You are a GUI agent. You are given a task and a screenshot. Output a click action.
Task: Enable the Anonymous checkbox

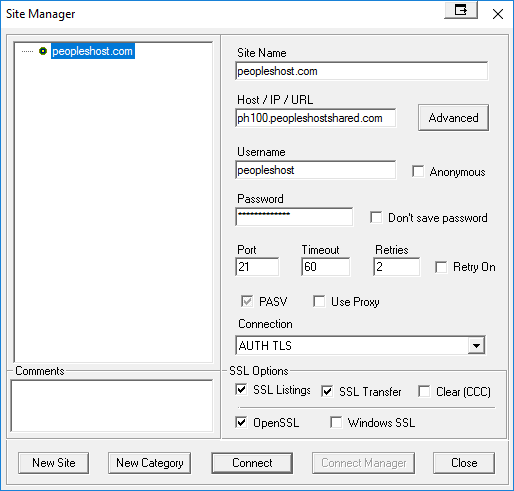(x=418, y=171)
